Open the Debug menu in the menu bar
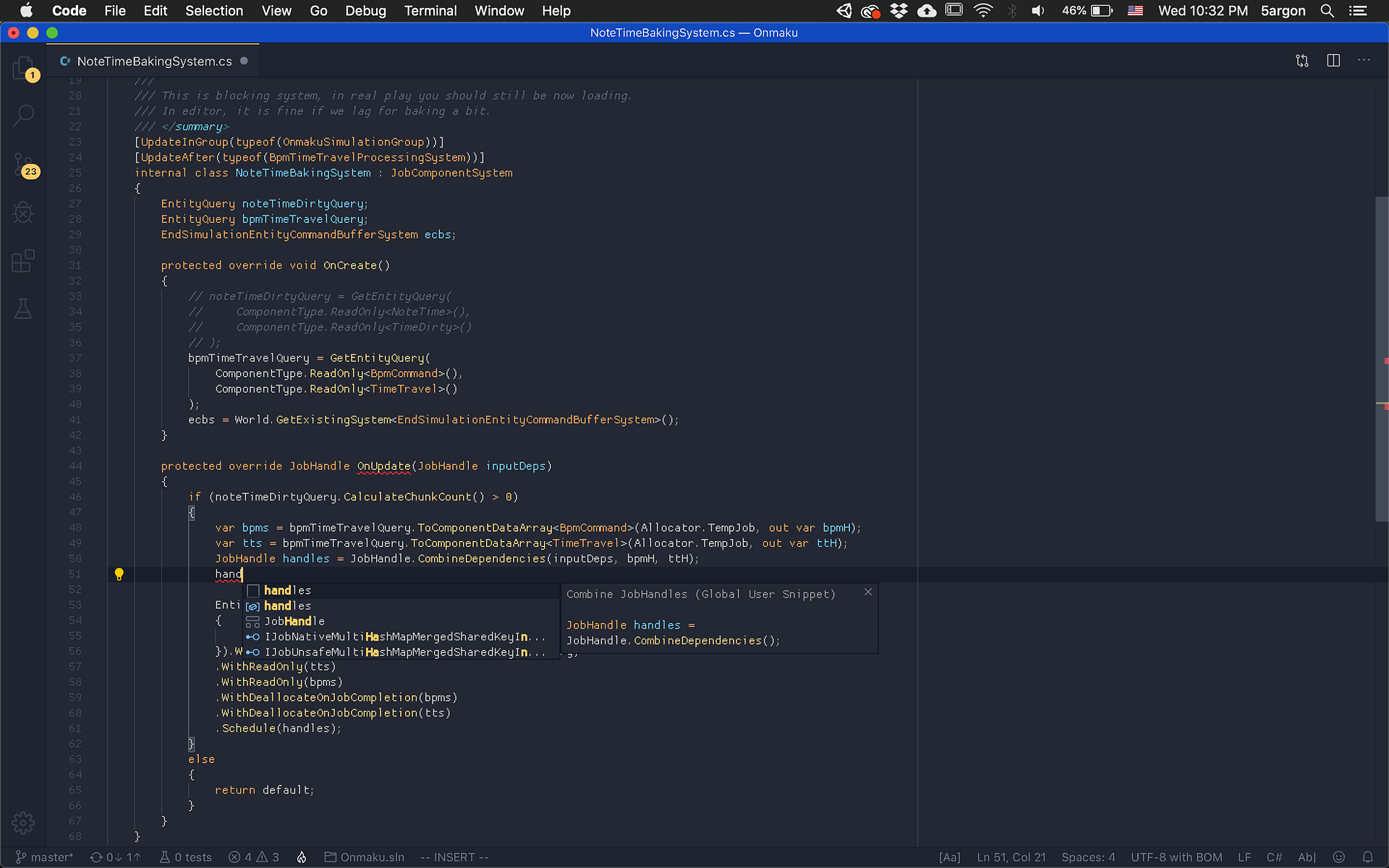1389x868 pixels. point(365,11)
